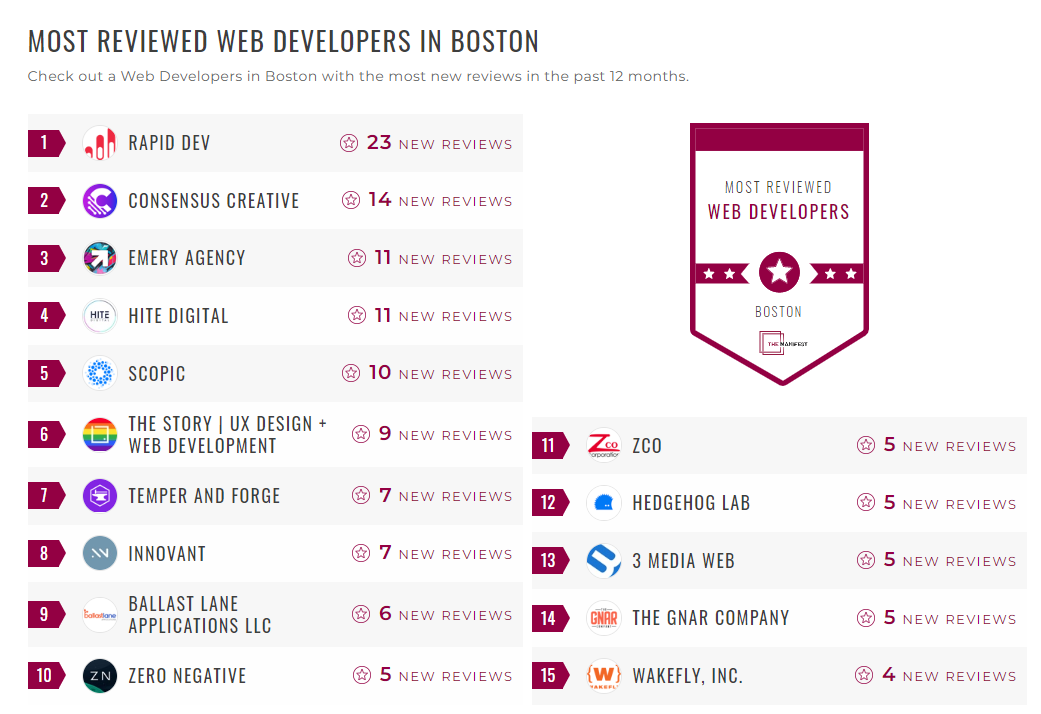This screenshot has width=1041, height=714.
Task: Select the rainbow logo for The Story
Action: pos(99,433)
